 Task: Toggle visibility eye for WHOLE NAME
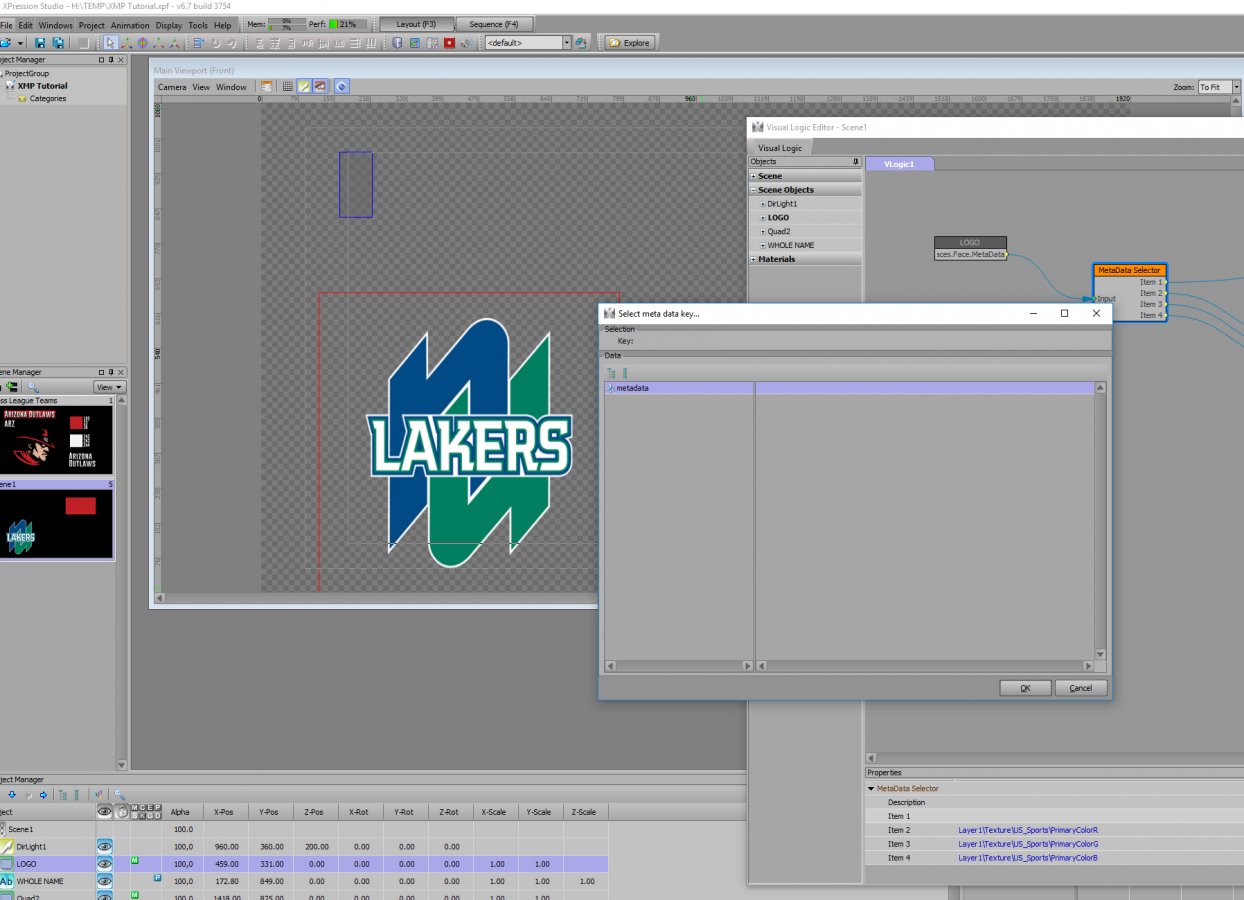[x=104, y=881]
